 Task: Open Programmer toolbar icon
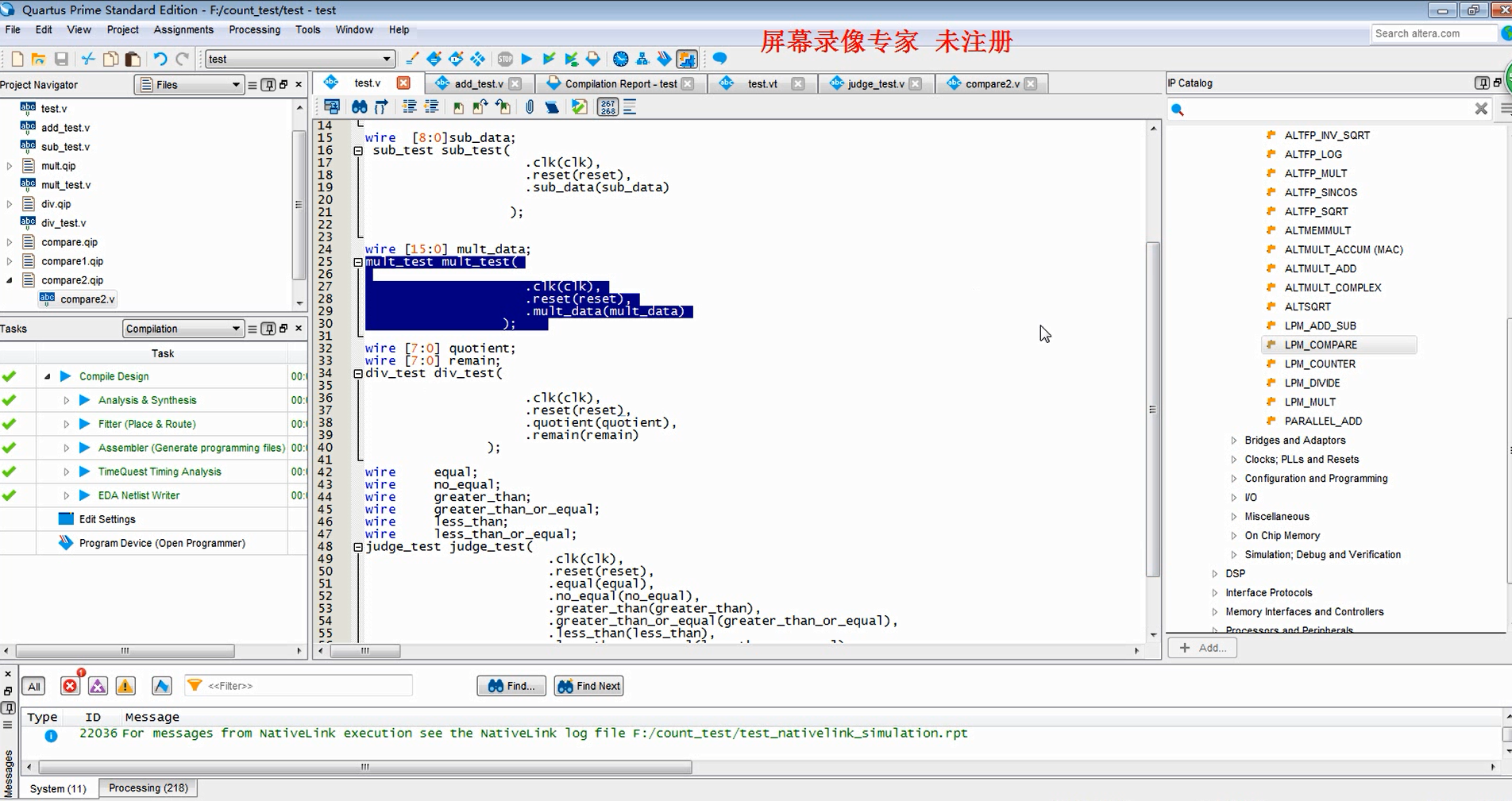coord(665,59)
